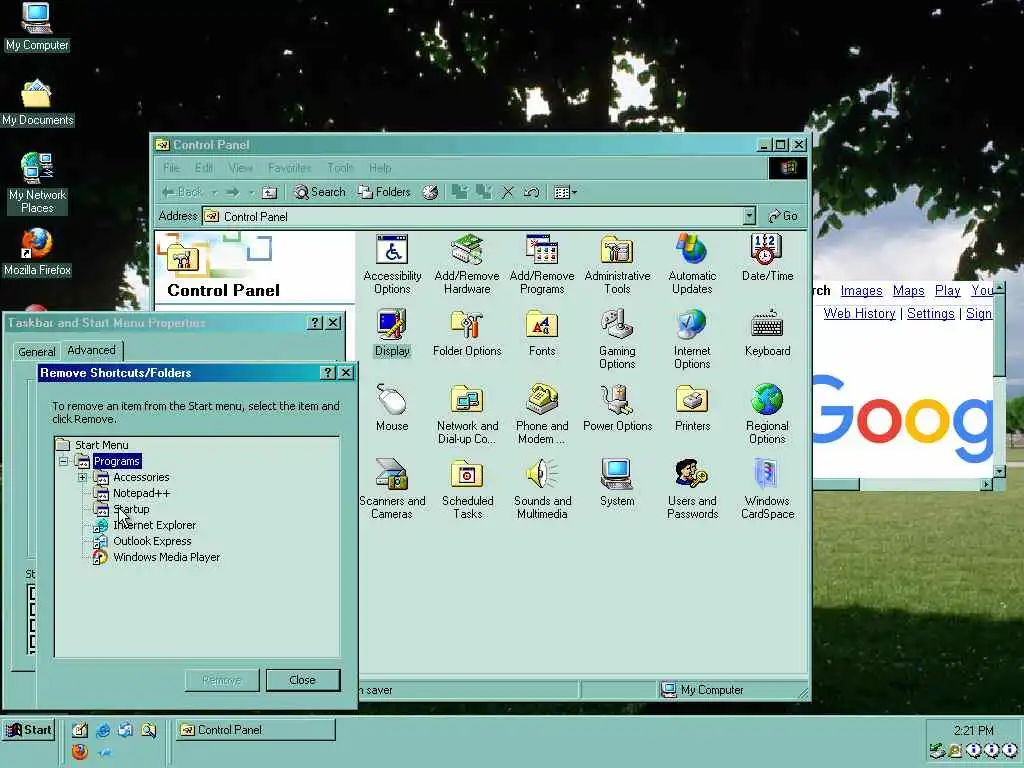
Task: Open the Favorites menu
Action: tap(289, 168)
